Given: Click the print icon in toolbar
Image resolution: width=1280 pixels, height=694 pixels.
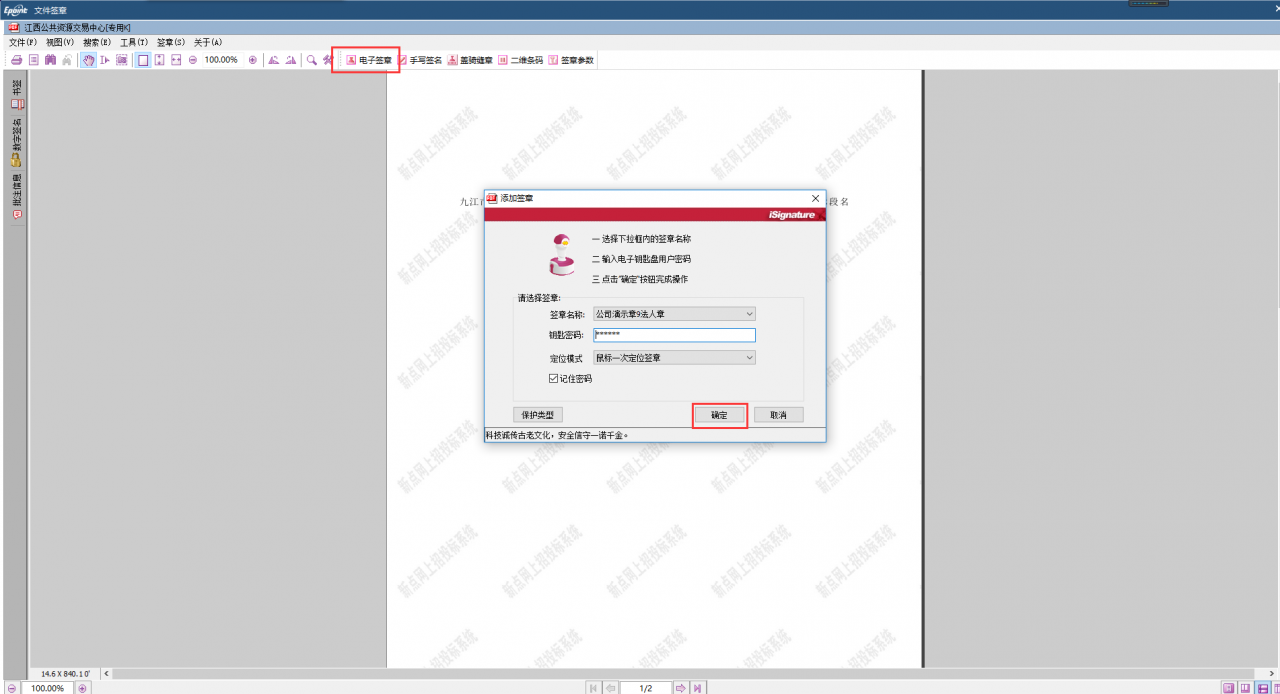Looking at the screenshot, I should pyautogui.click(x=16, y=60).
